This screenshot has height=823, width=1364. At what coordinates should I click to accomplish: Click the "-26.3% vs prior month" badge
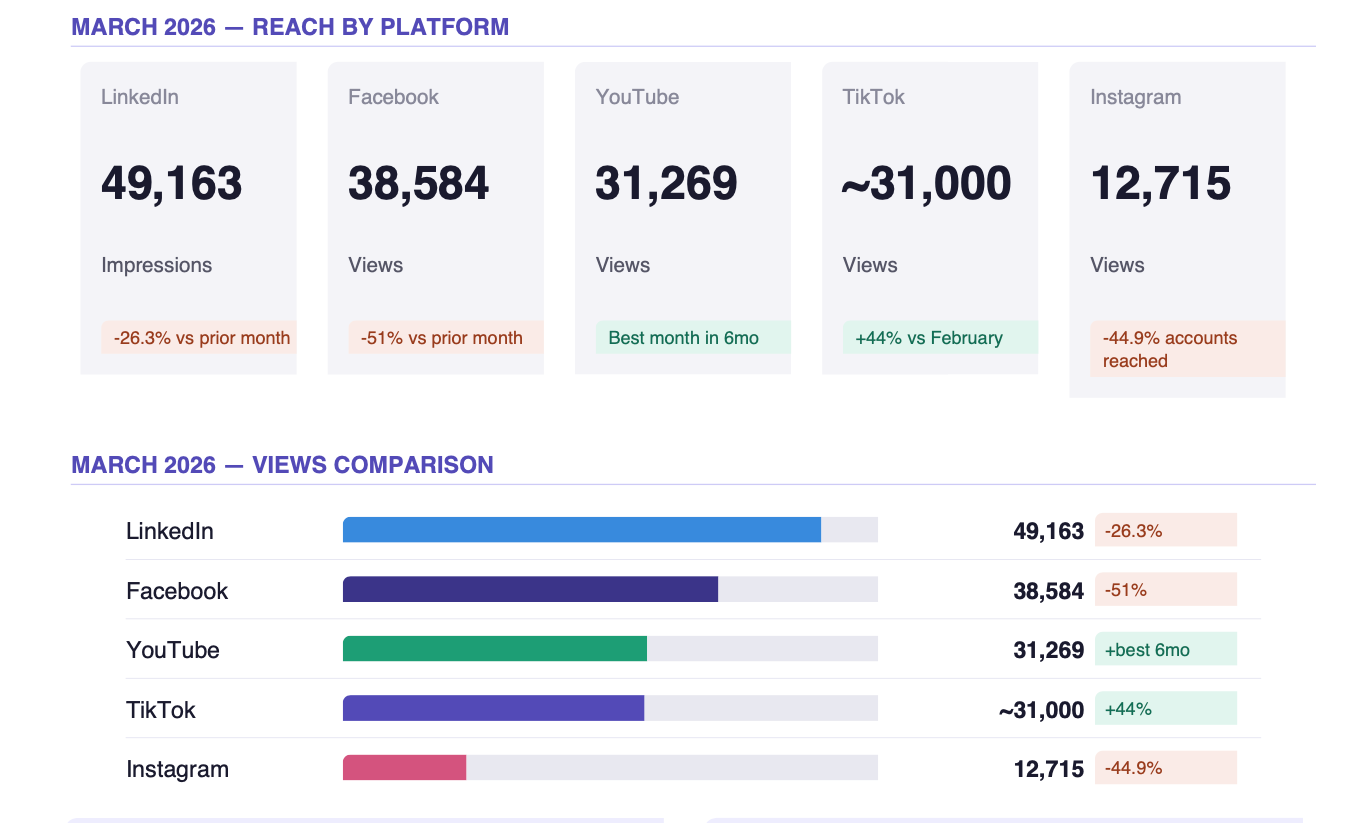tap(199, 338)
